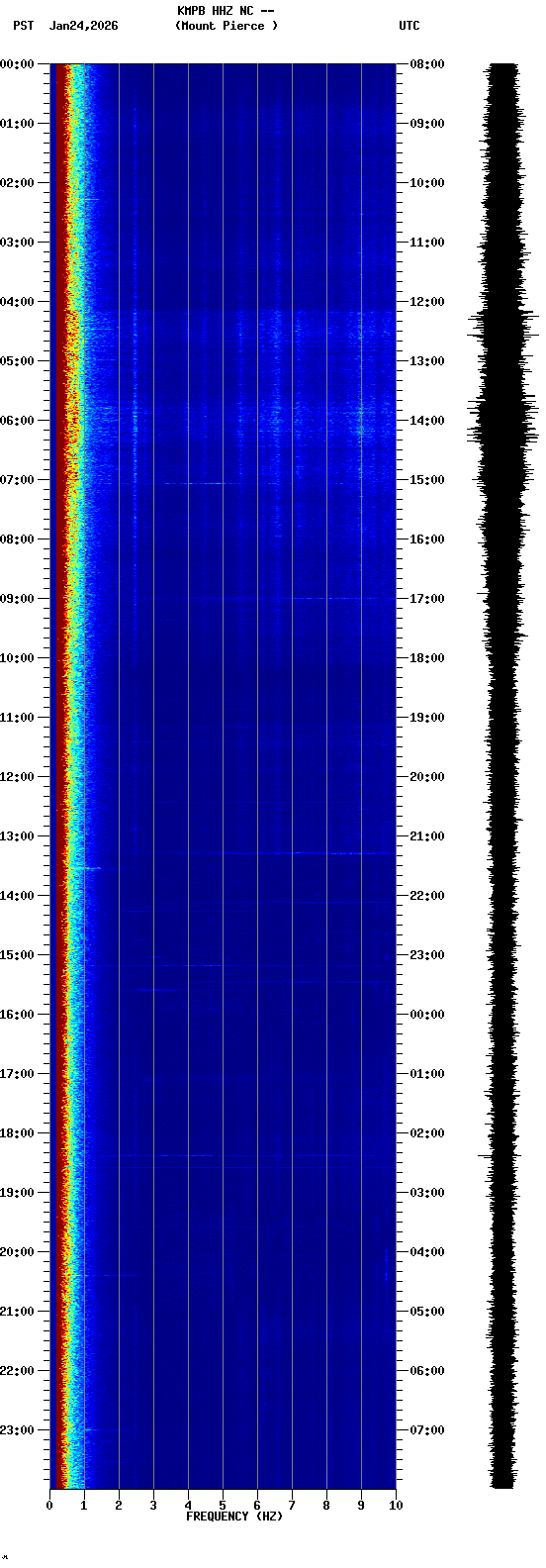Click the 04:00 PST time label
546x1568 pixels.
[x=18, y=302]
